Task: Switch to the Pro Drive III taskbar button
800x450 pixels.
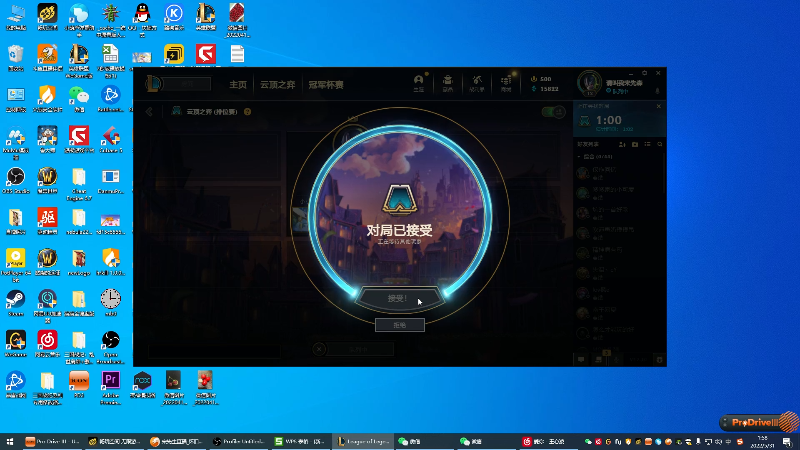Action: tap(53, 441)
